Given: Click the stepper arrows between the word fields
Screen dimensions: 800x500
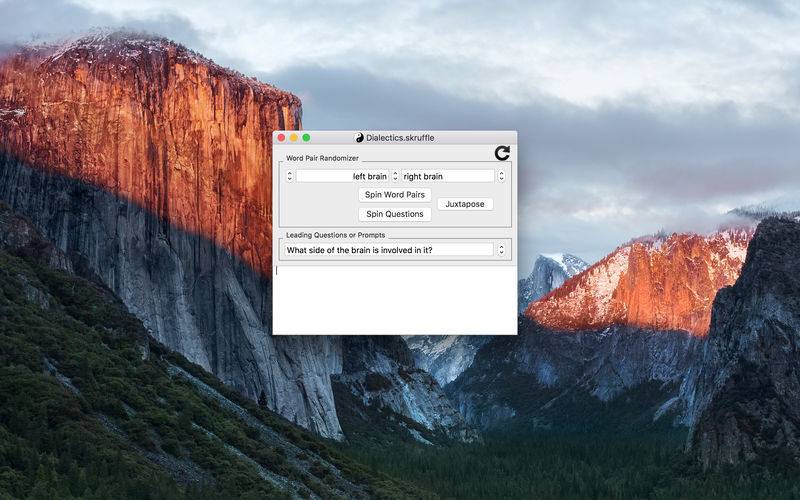Looking at the screenshot, I should tap(395, 177).
